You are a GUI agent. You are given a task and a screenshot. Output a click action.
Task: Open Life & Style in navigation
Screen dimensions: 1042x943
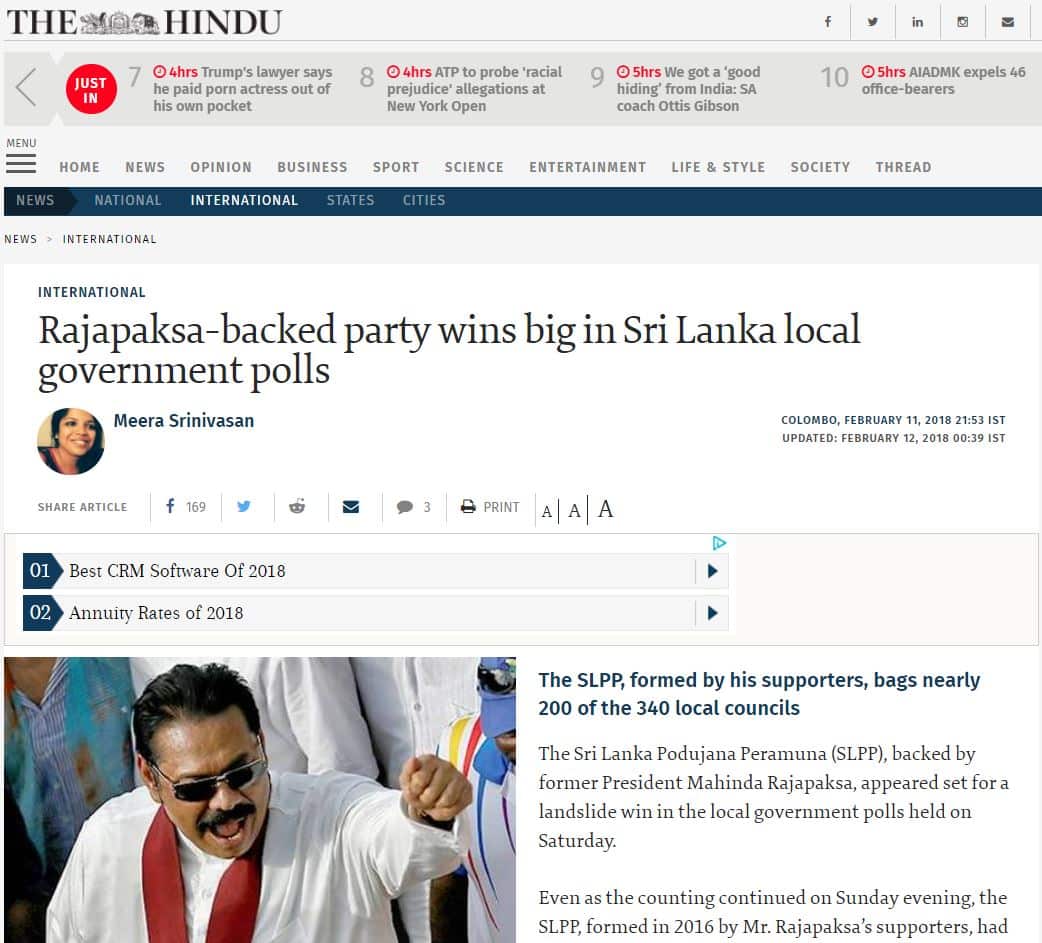718,167
